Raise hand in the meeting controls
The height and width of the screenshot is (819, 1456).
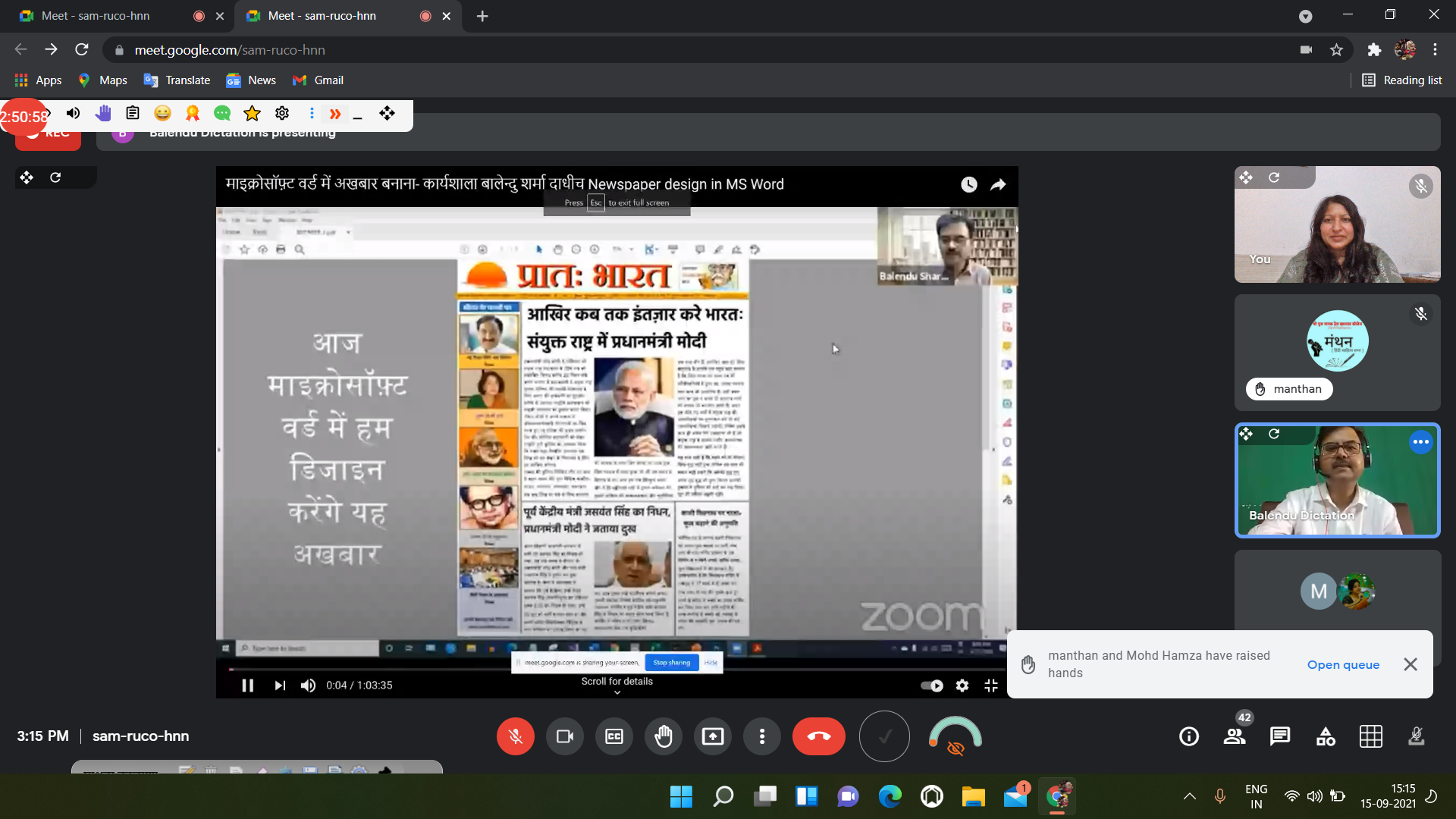coord(664,736)
